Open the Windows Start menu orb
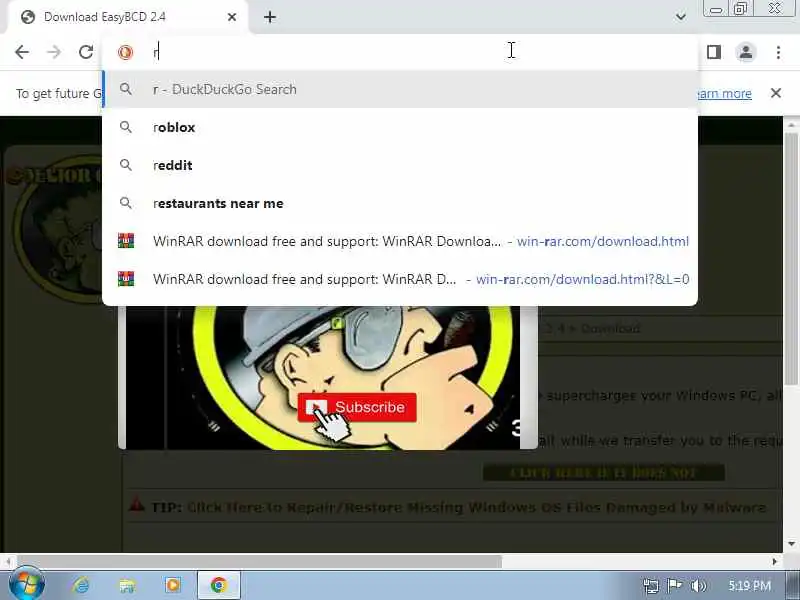This screenshot has height=600, width=800. [27, 585]
